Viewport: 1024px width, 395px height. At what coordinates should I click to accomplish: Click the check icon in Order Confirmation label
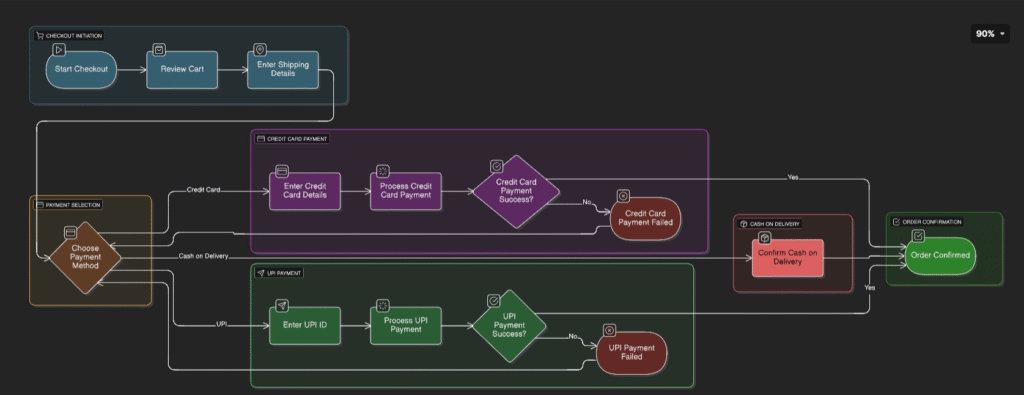click(x=896, y=222)
